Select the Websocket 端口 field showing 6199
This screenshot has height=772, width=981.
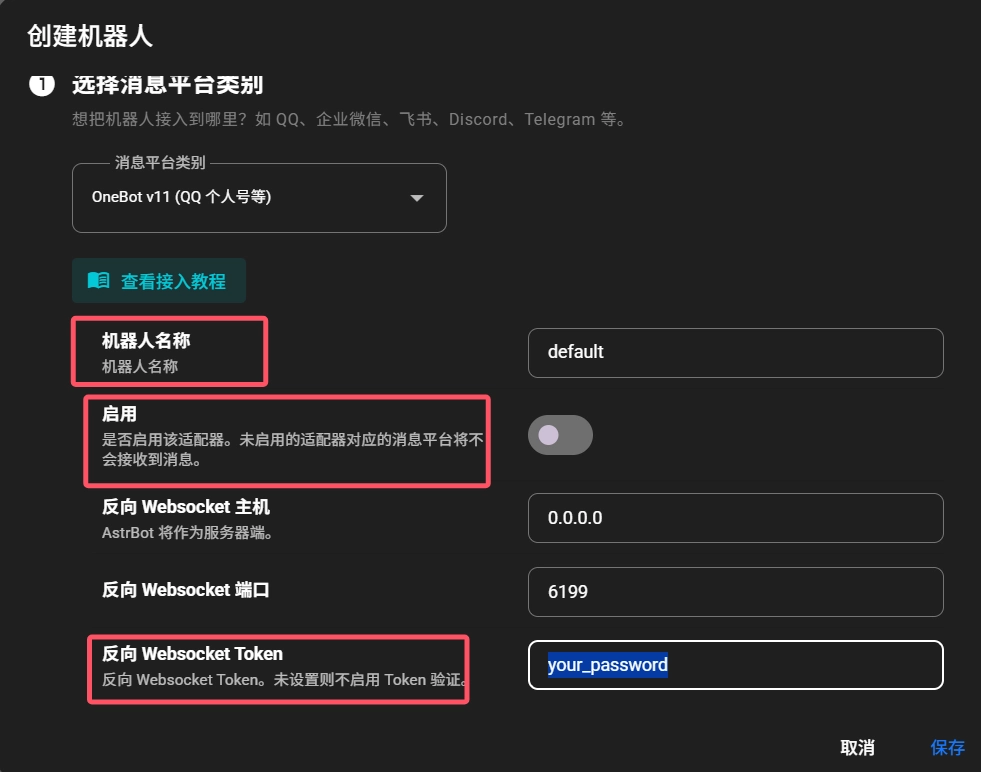click(x=735, y=592)
